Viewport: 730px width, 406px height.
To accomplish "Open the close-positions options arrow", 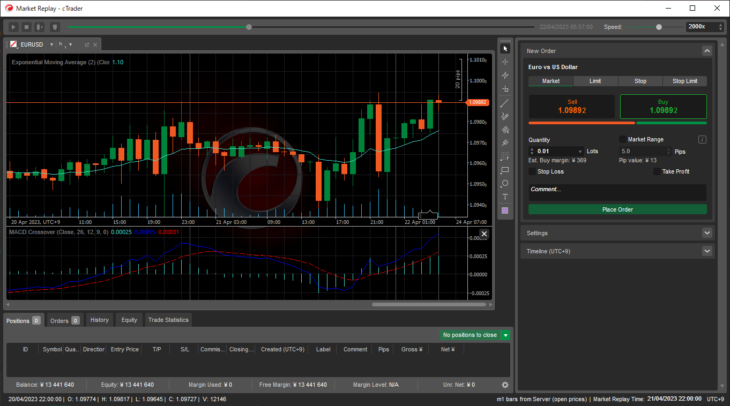I will [x=506, y=335].
